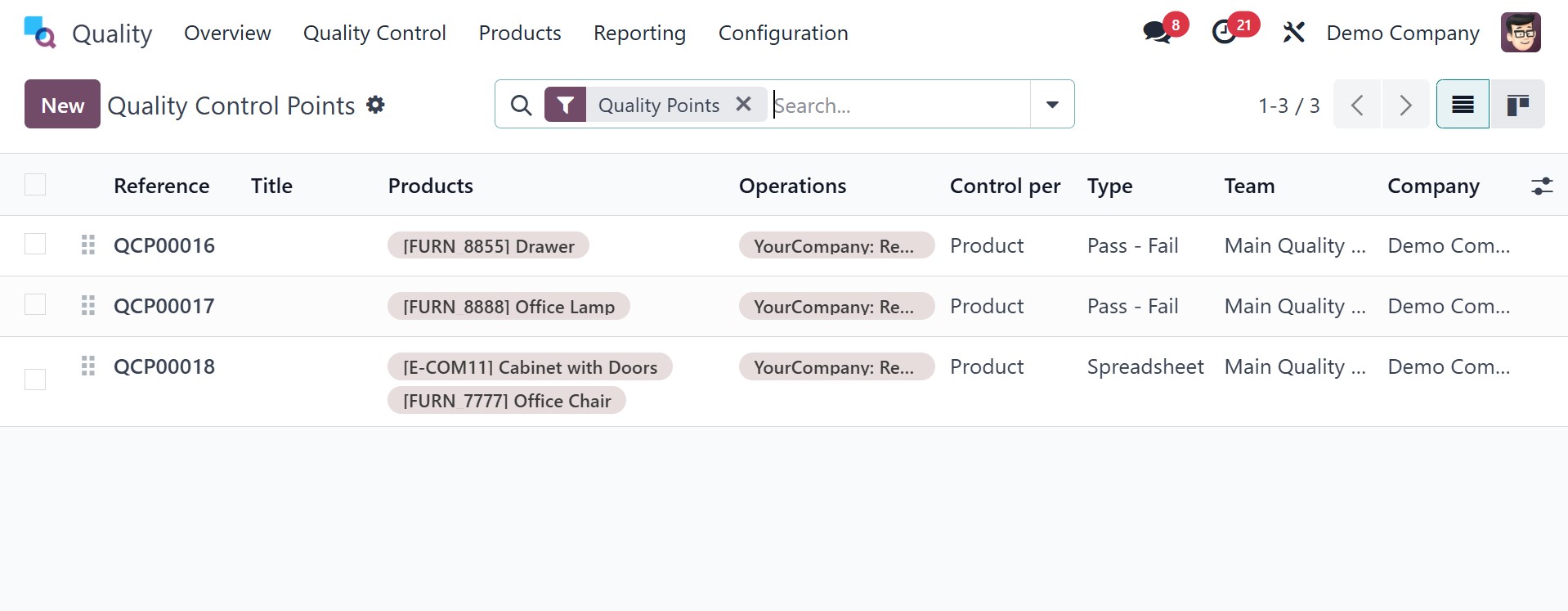This screenshot has height=611, width=1568.
Task: Click the debug tools wrench icon
Action: [x=1293, y=33]
